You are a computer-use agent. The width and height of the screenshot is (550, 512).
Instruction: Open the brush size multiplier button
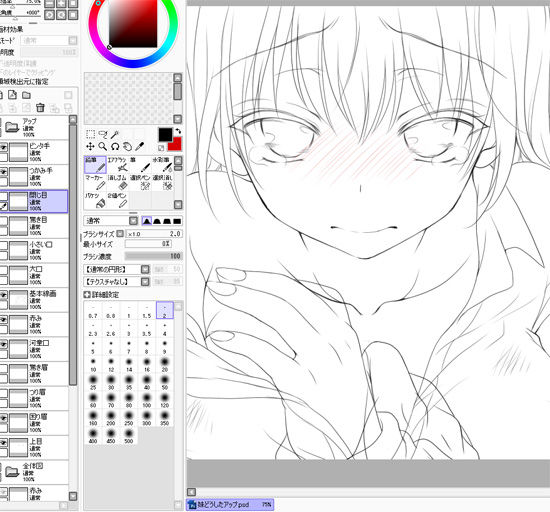pyautogui.click(x=120, y=234)
